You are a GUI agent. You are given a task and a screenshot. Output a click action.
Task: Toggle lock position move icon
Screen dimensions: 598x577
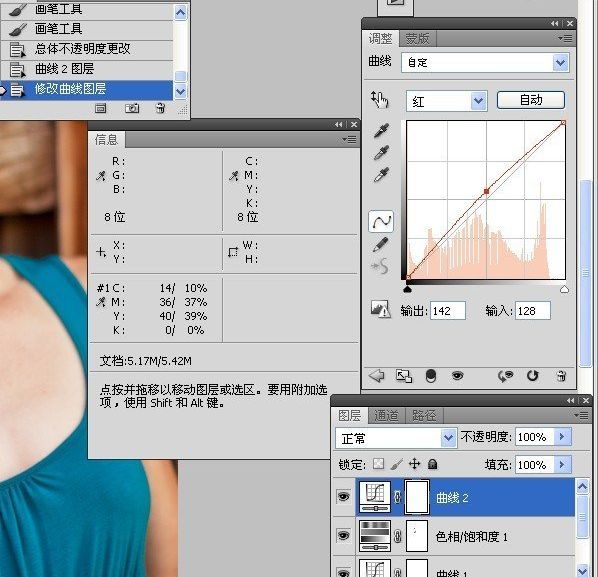coord(415,464)
